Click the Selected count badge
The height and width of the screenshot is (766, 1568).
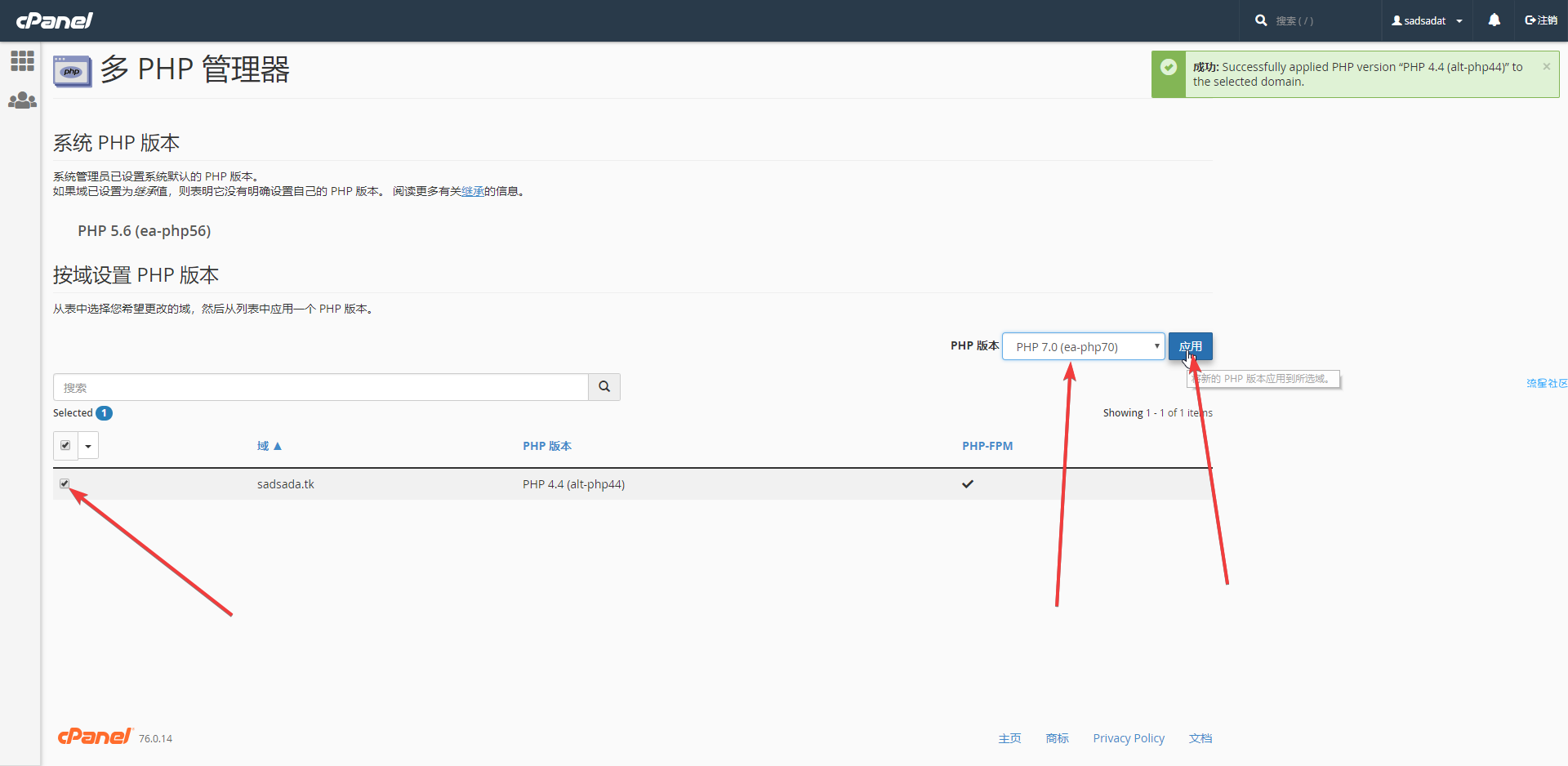(x=104, y=413)
